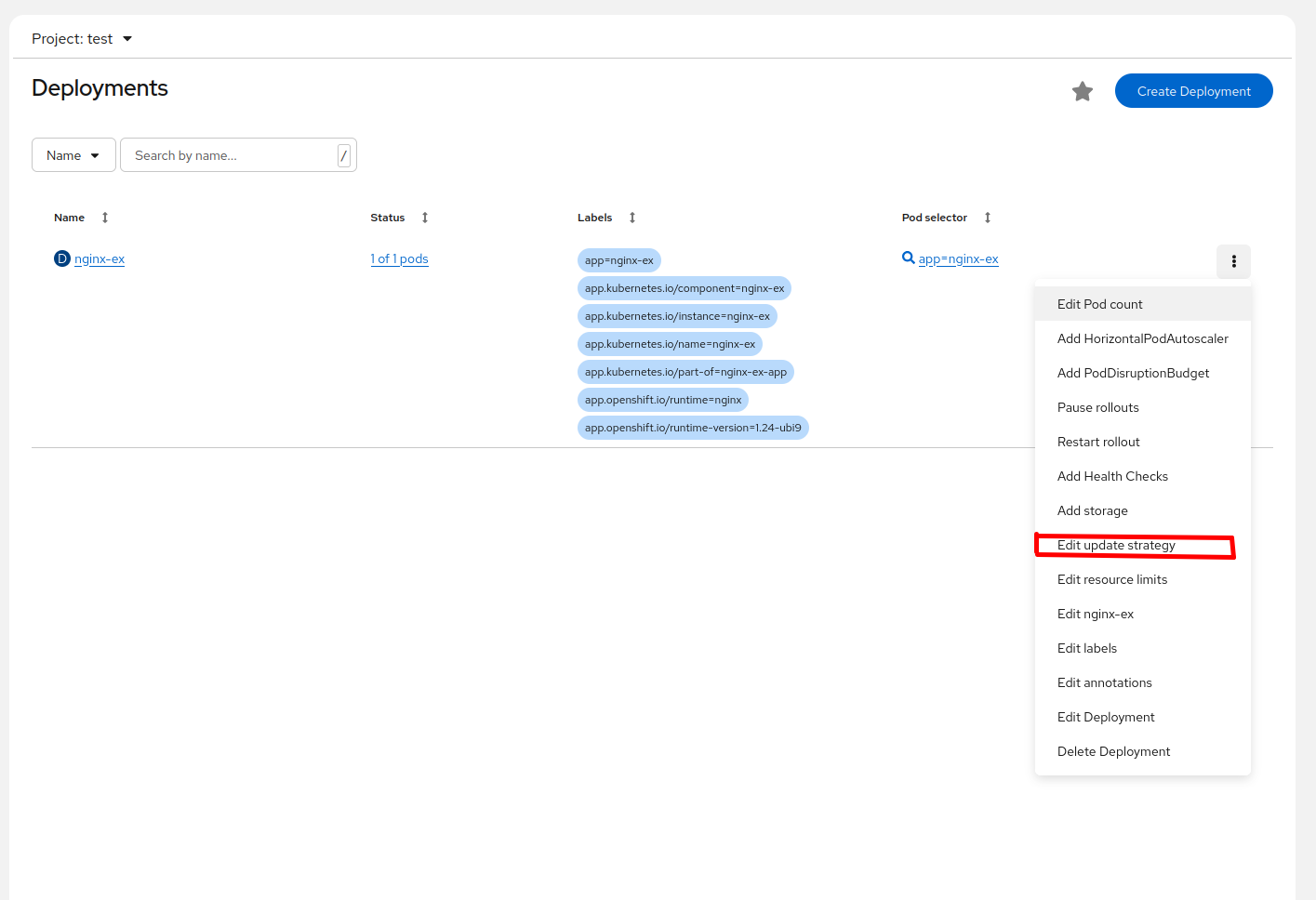Select Delete Deployment menu entry
Viewport: 1316px width, 900px height.
tap(1113, 751)
